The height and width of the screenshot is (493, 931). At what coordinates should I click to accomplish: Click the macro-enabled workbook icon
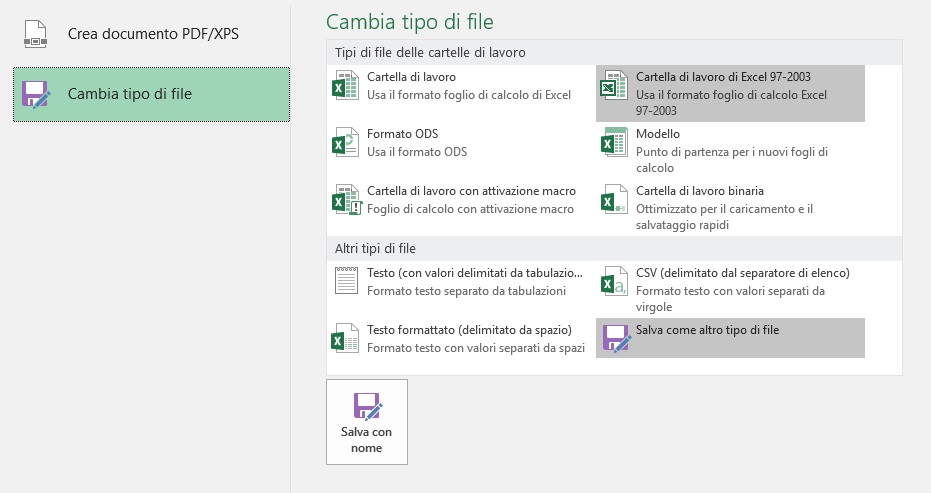coord(346,200)
